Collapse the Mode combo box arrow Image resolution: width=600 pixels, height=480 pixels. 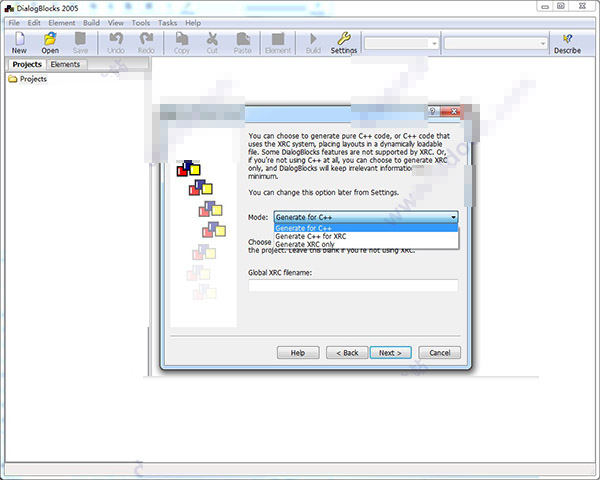point(453,217)
